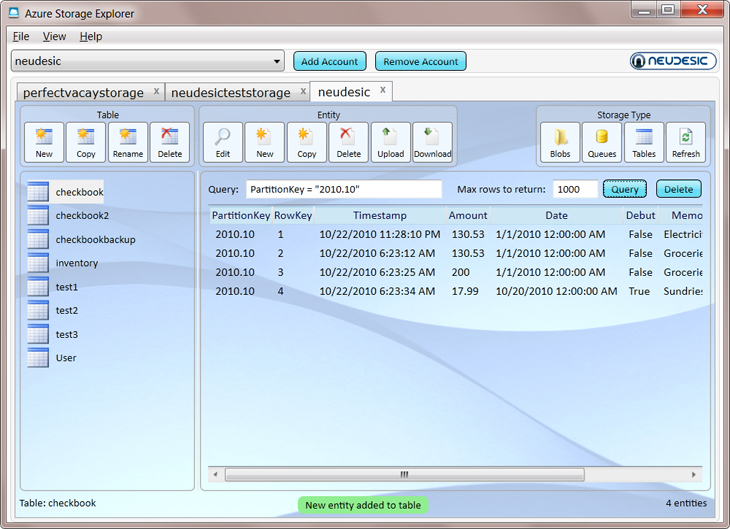Open the File menu
Screen dimensions: 730x529
(21, 36)
